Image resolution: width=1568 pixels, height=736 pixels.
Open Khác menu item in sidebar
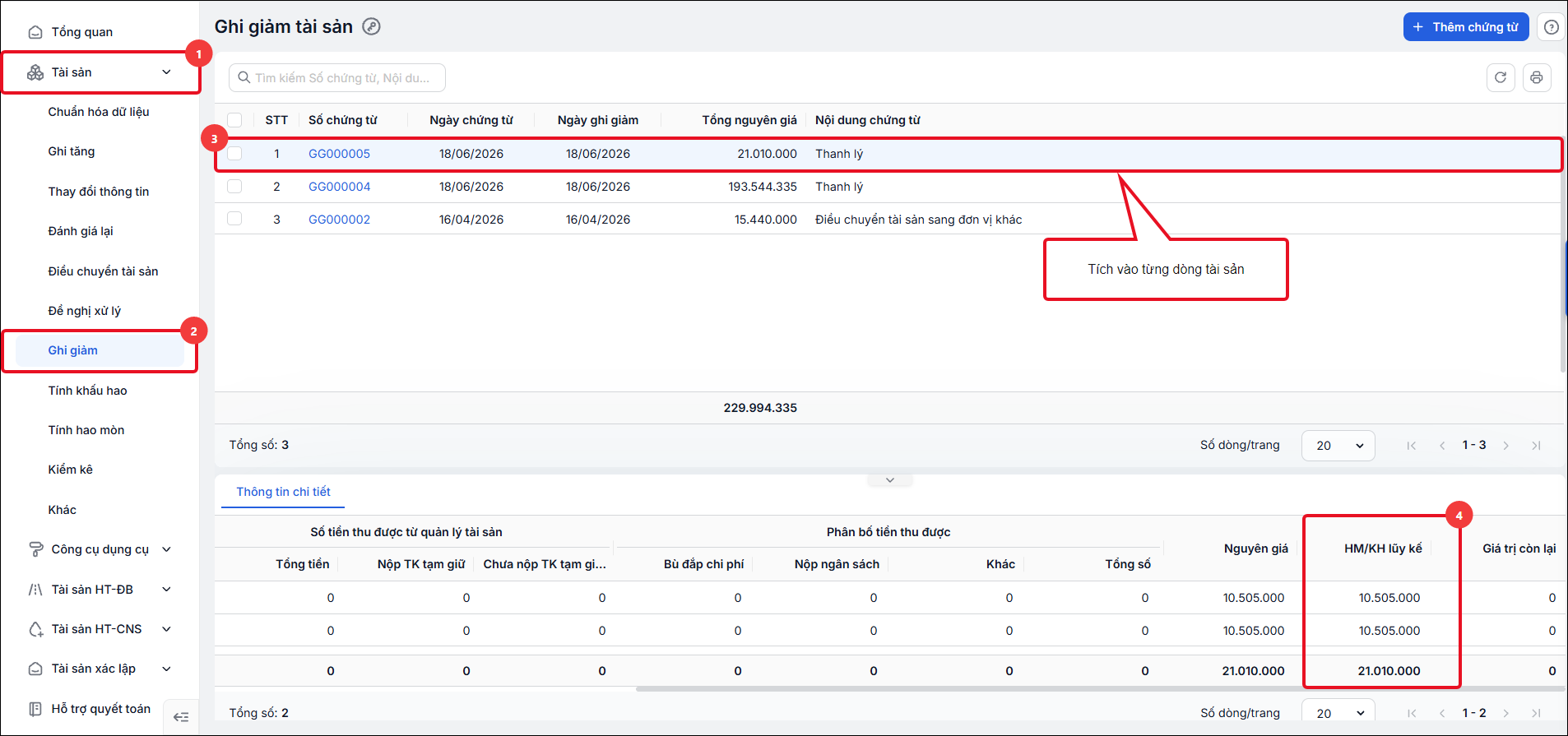pos(62,510)
